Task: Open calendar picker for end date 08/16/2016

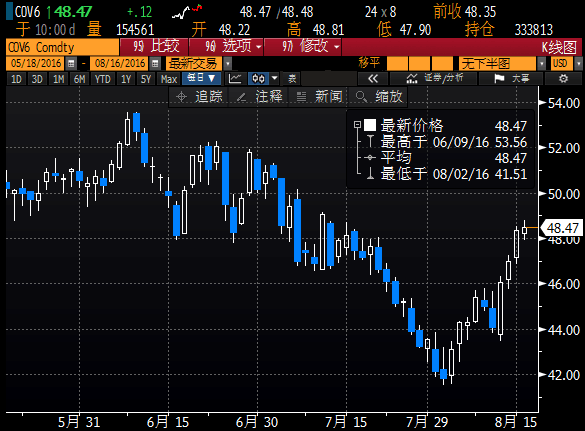Action: point(155,63)
